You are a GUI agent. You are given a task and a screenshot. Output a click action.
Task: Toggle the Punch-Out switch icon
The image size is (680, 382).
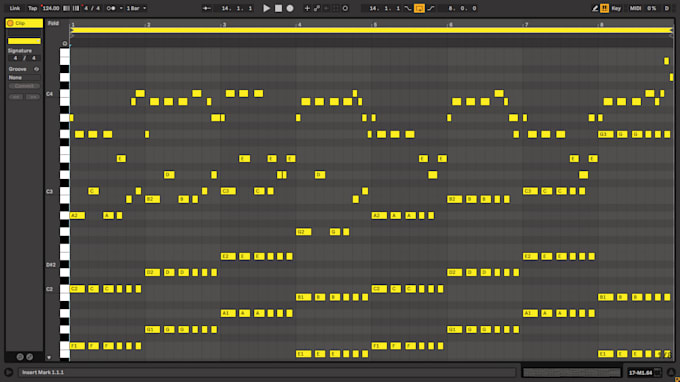431,8
